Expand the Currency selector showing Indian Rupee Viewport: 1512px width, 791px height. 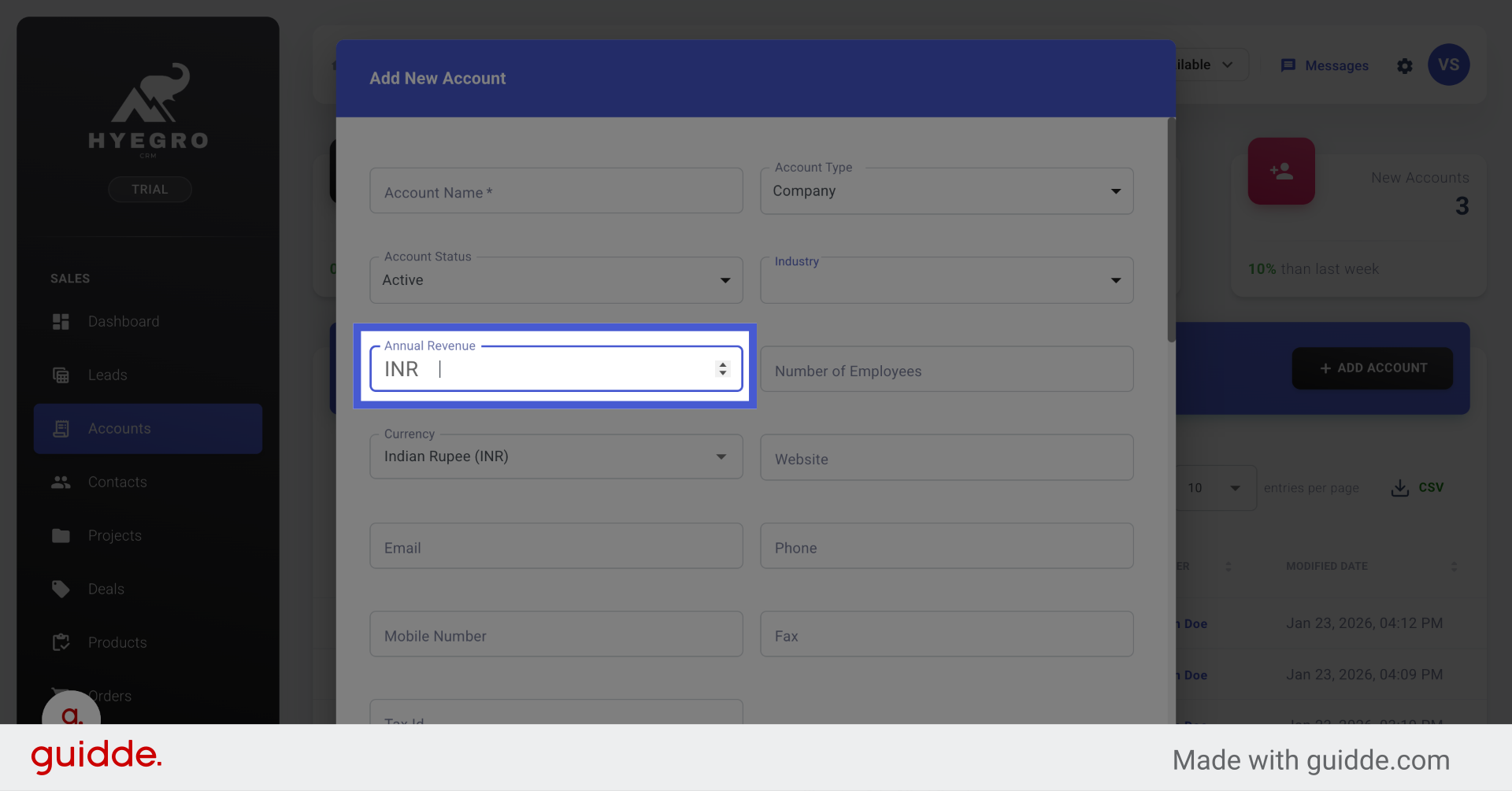pyautogui.click(x=721, y=456)
